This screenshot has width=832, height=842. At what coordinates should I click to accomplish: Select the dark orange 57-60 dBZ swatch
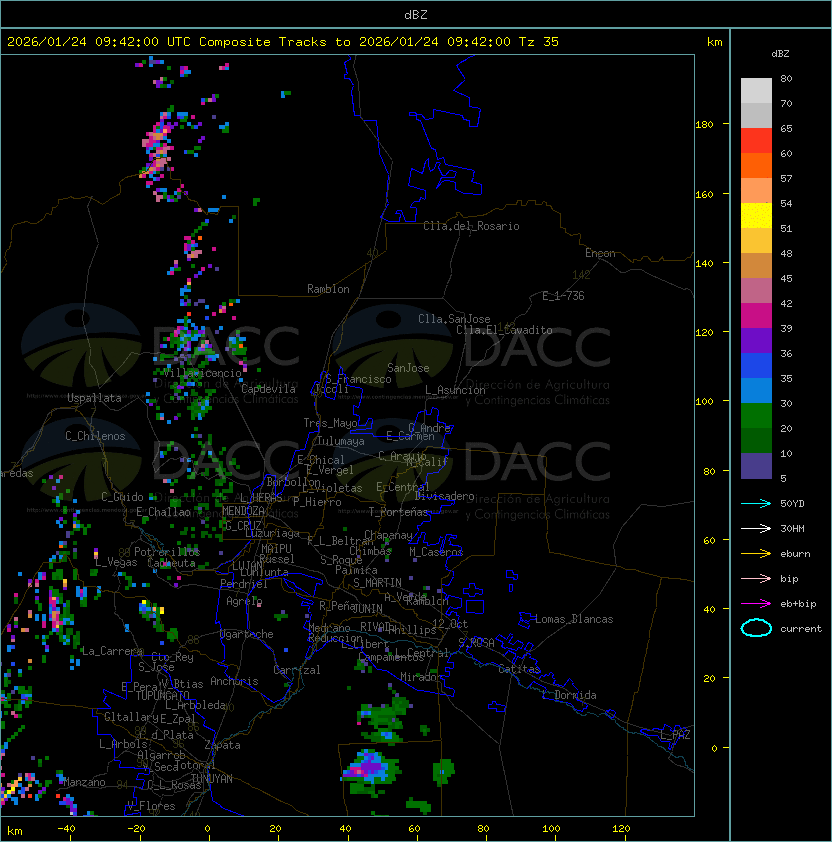pyautogui.click(x=756, y=165)
